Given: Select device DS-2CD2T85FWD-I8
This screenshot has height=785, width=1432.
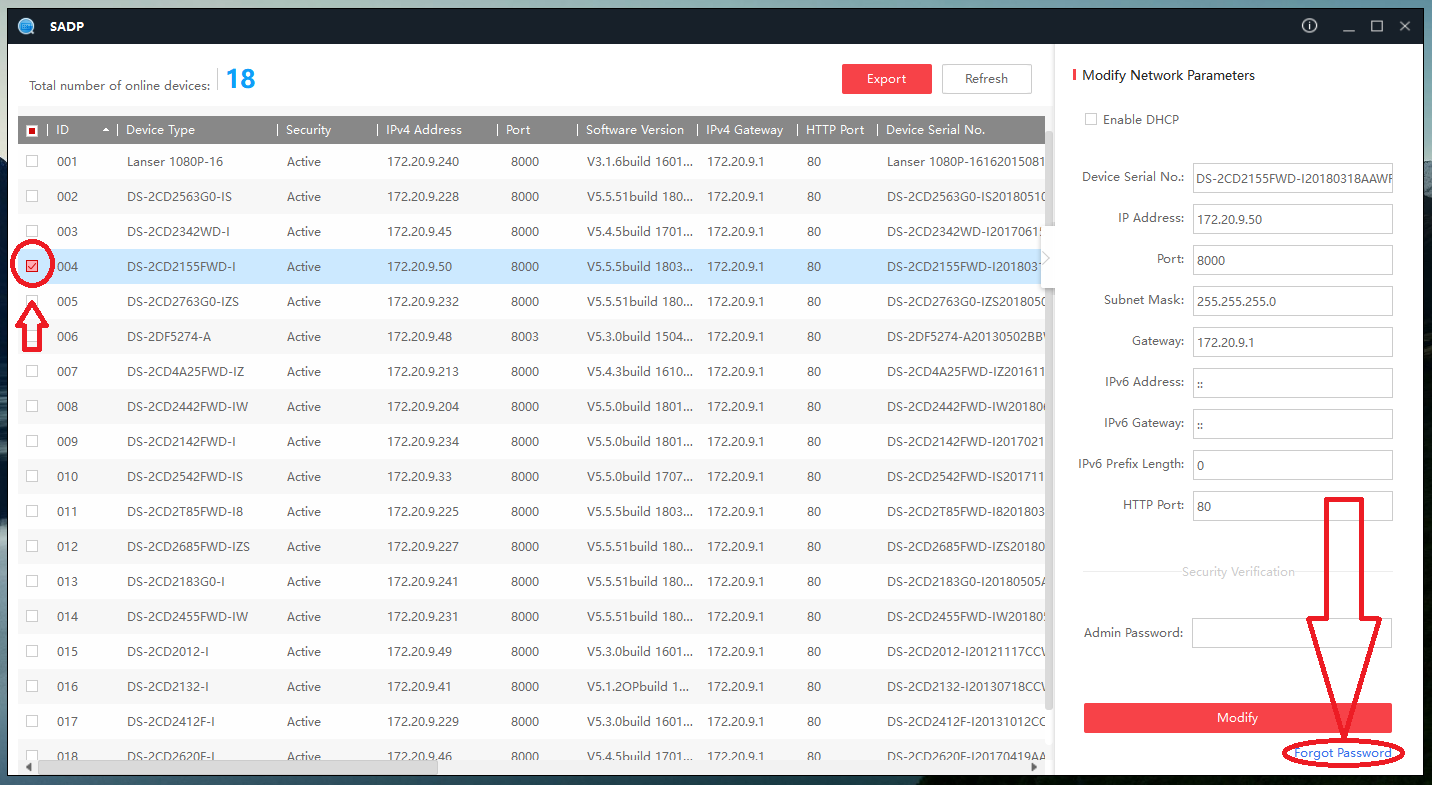Looking at the screenshot, I should [184, 511].
